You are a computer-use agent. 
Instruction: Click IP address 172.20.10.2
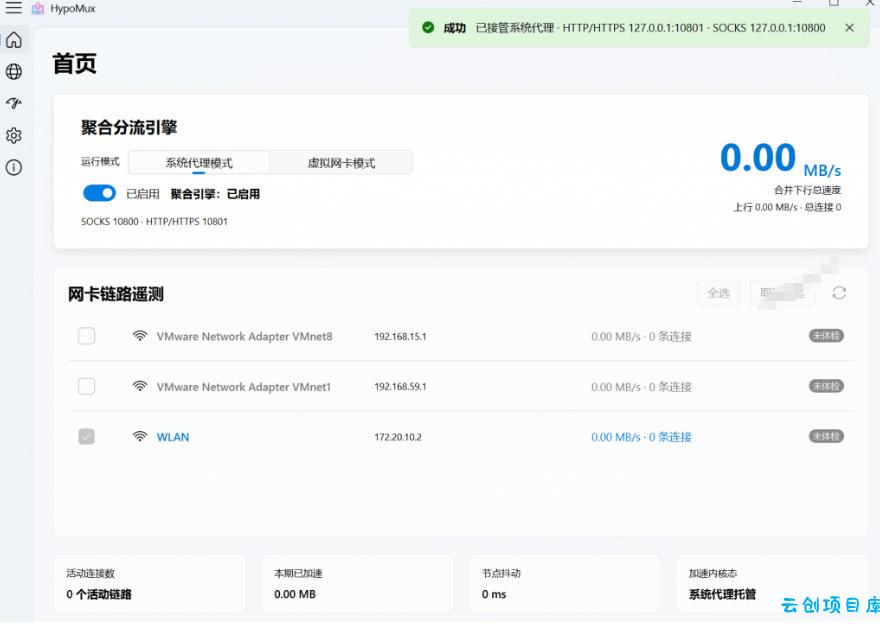click(398, 437)
